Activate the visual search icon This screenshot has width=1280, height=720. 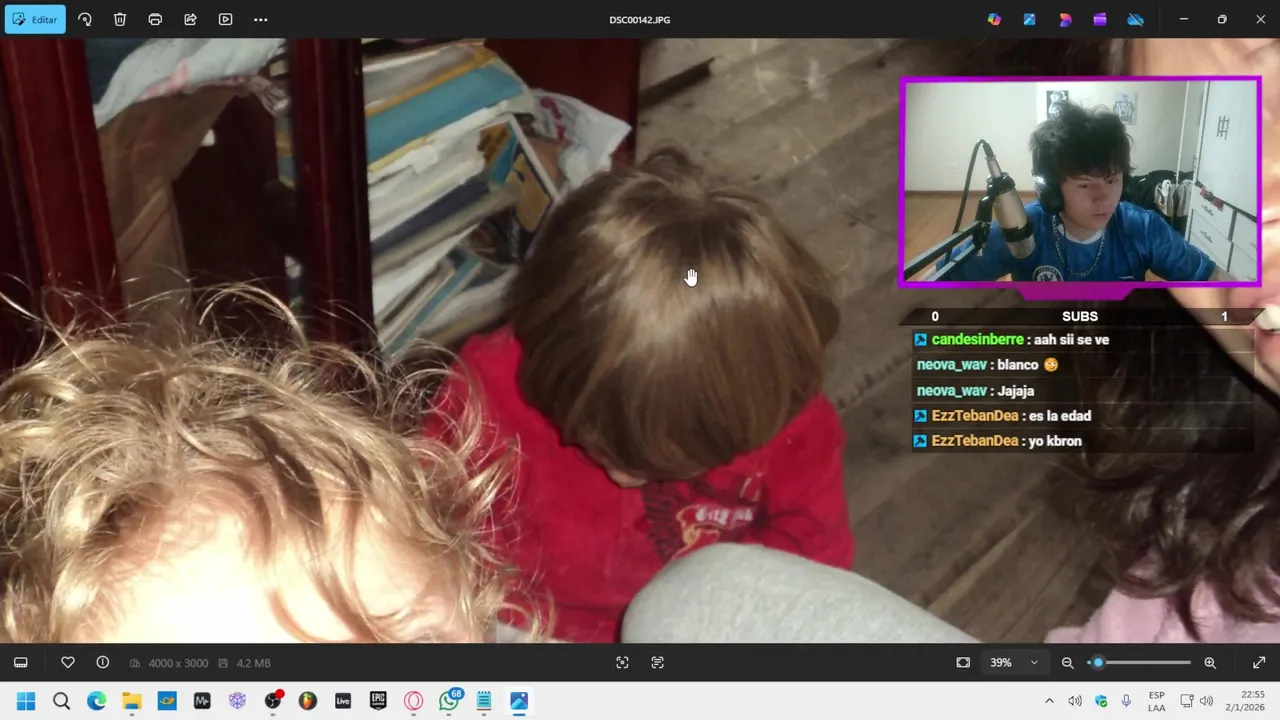pos(622,662)
